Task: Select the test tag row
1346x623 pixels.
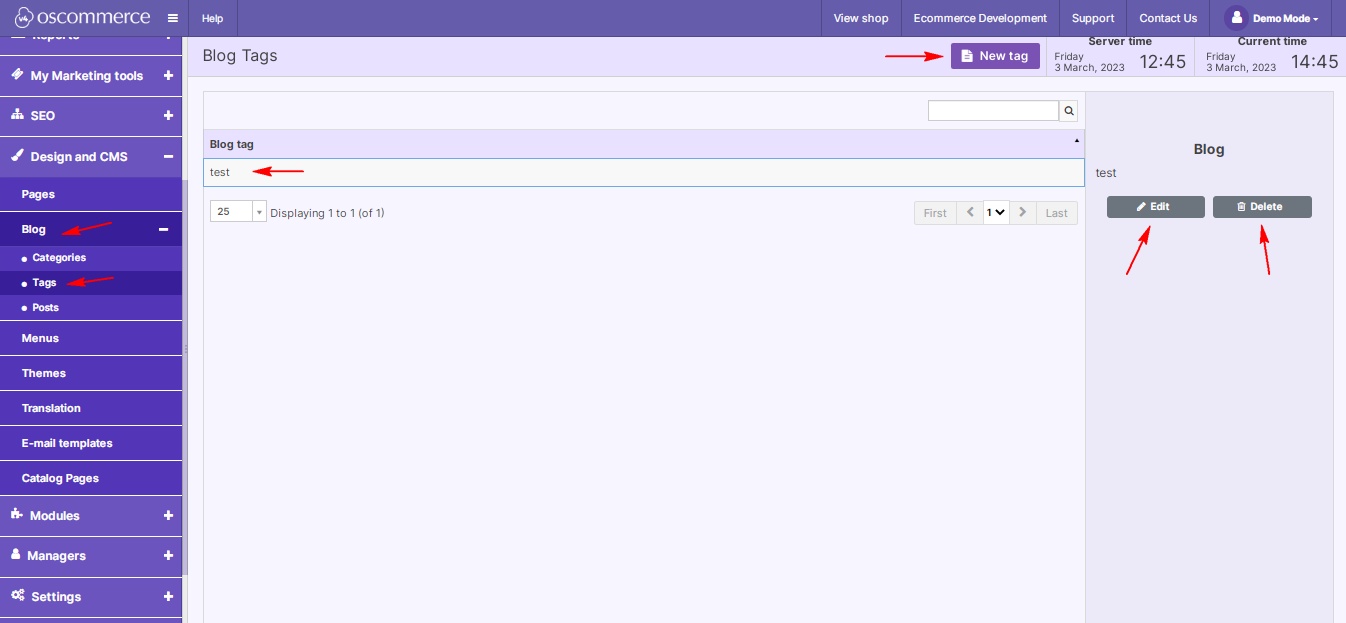Action: 644,172
